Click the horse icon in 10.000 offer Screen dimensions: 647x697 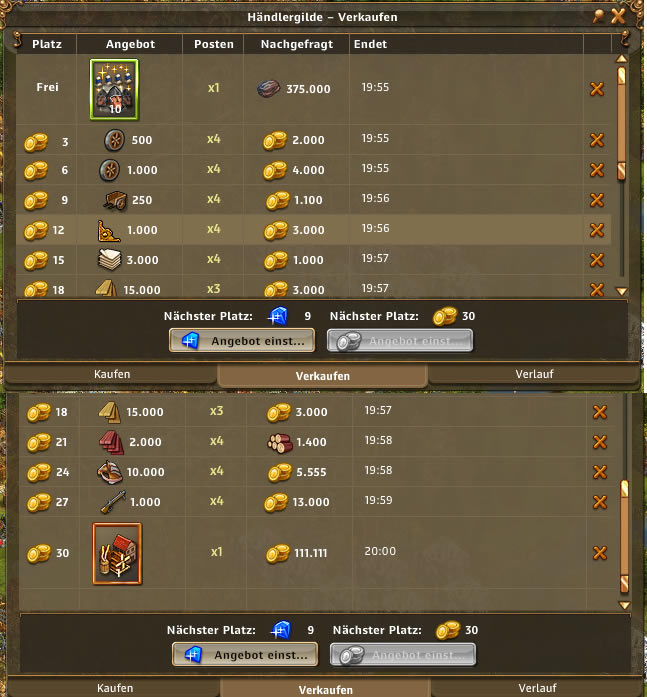[x=109, y=472]
